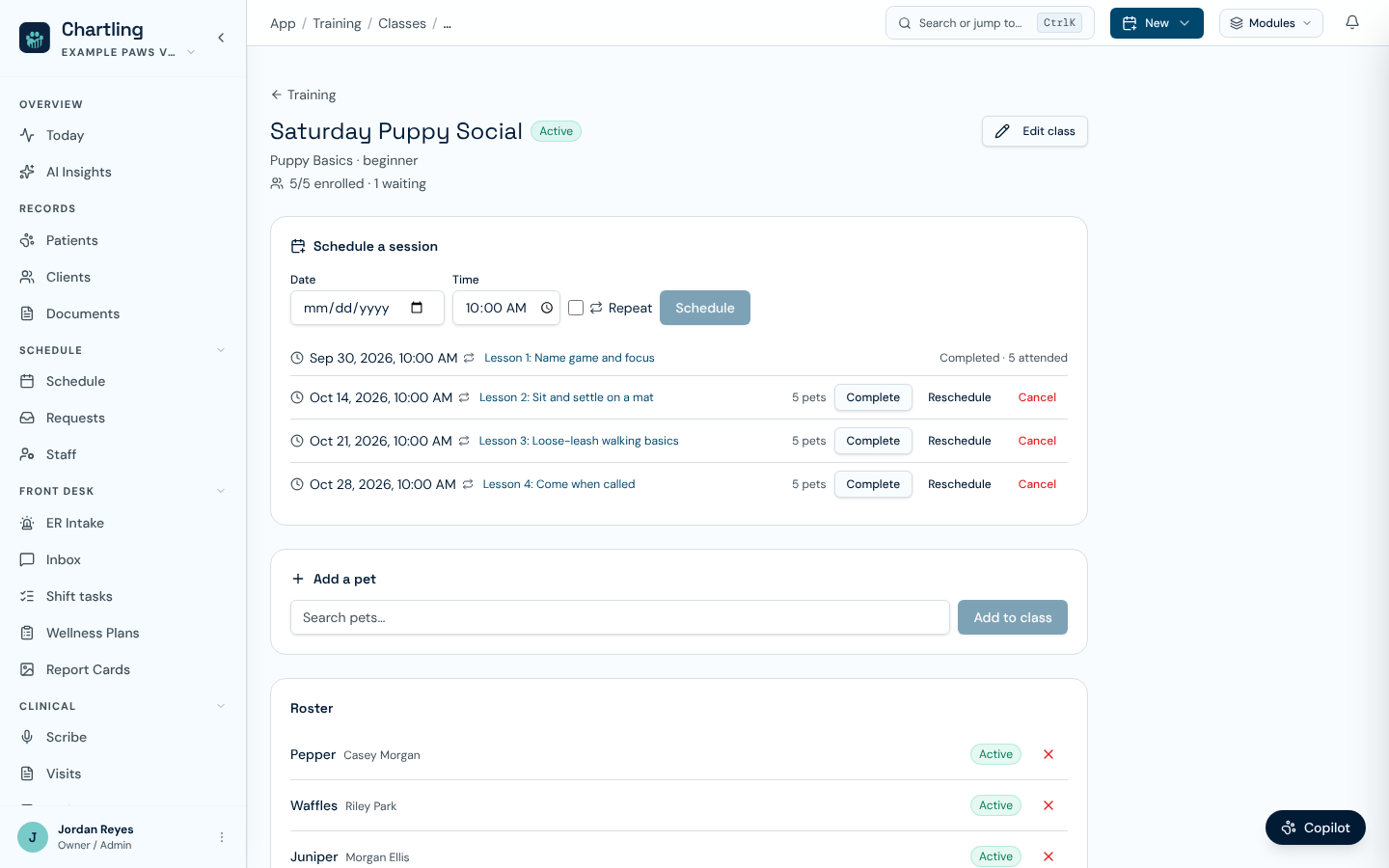1389x868 pixels.
Task: Remove Juniper from the roster
Action: (1049, 856)
